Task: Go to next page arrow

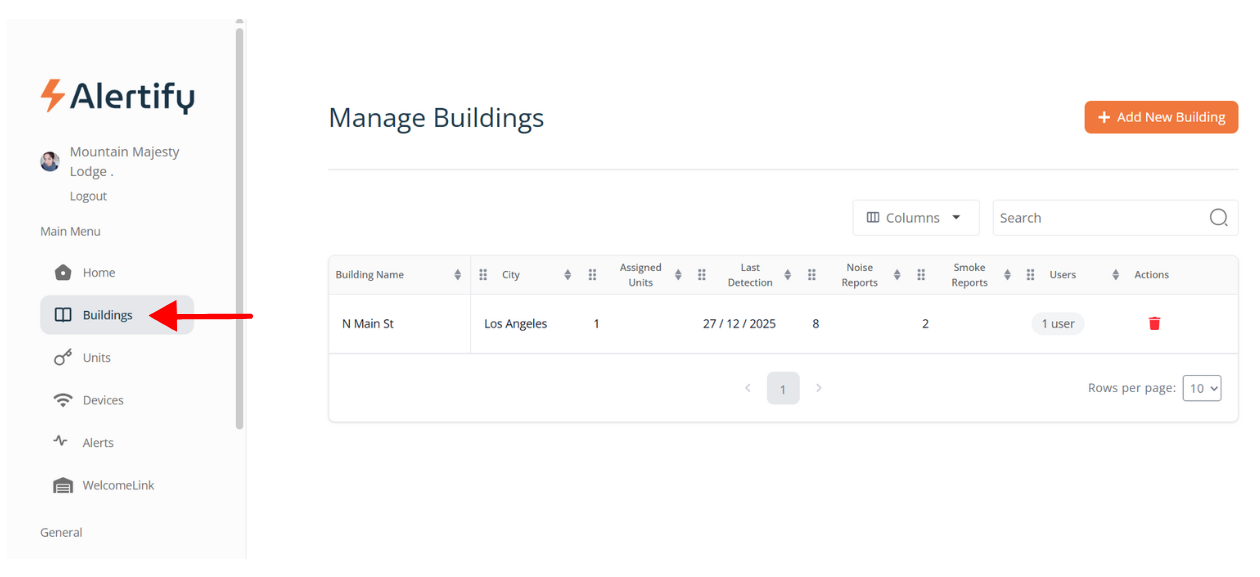Action: (x=819, y=388)
